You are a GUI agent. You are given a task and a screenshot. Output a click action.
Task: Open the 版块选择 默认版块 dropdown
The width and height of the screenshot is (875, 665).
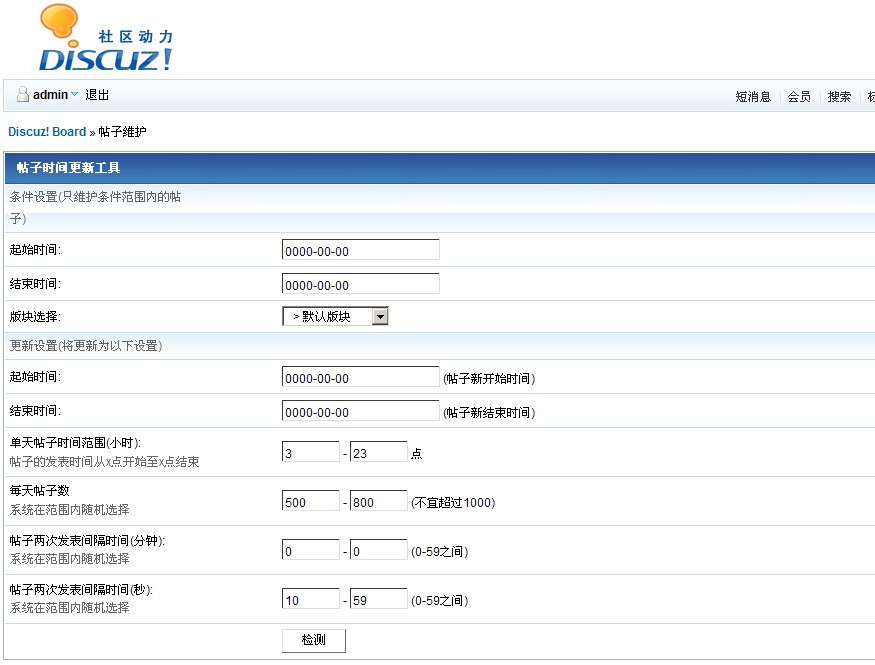(x=335, y=316)
